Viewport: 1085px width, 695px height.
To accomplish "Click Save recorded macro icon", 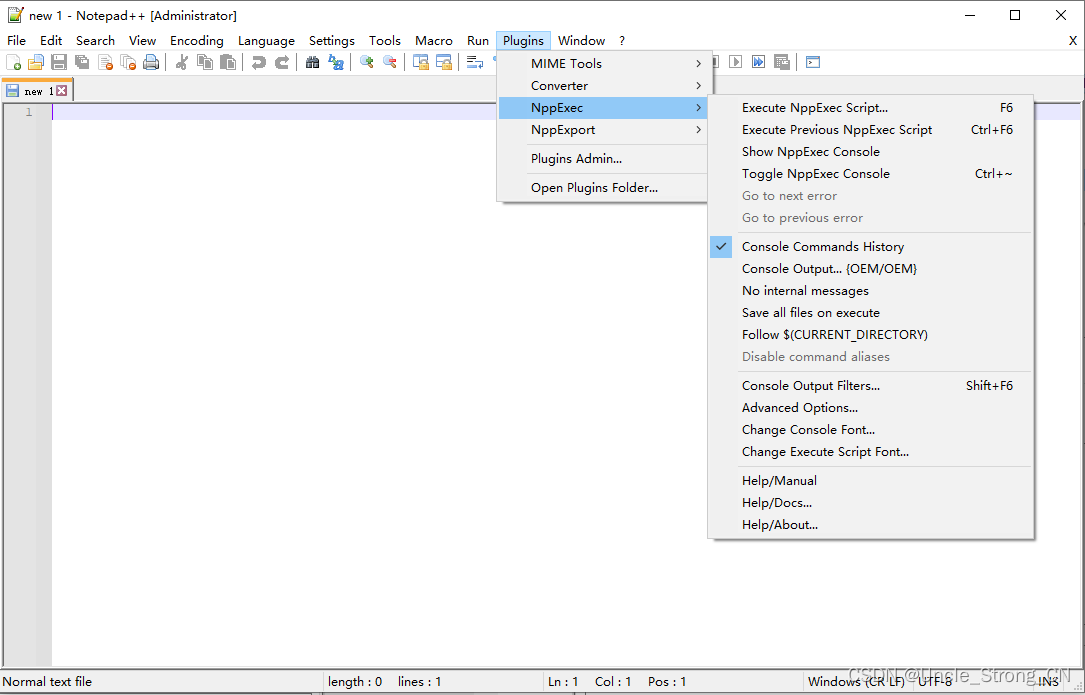I will tap(781, 62).
